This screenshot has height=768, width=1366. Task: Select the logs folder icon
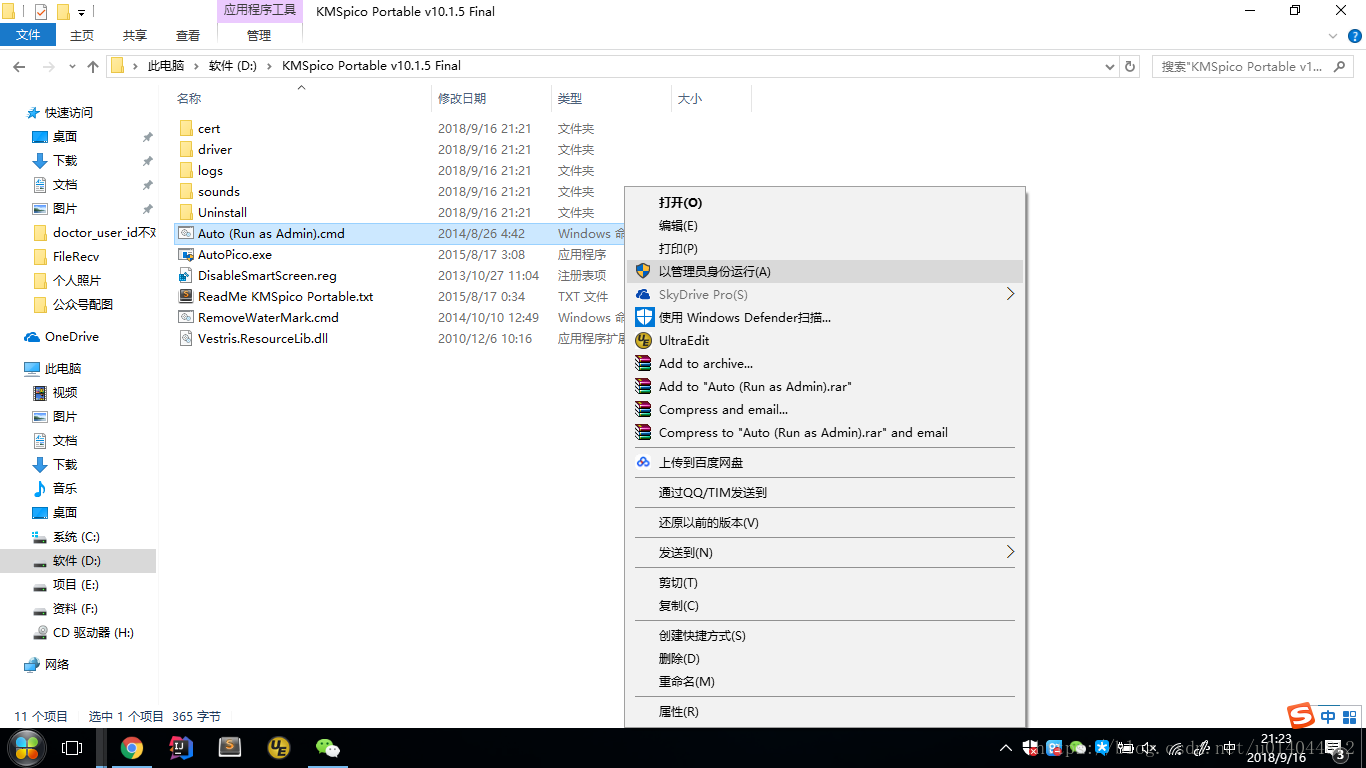pyautogui.click(x=185, y=170)
